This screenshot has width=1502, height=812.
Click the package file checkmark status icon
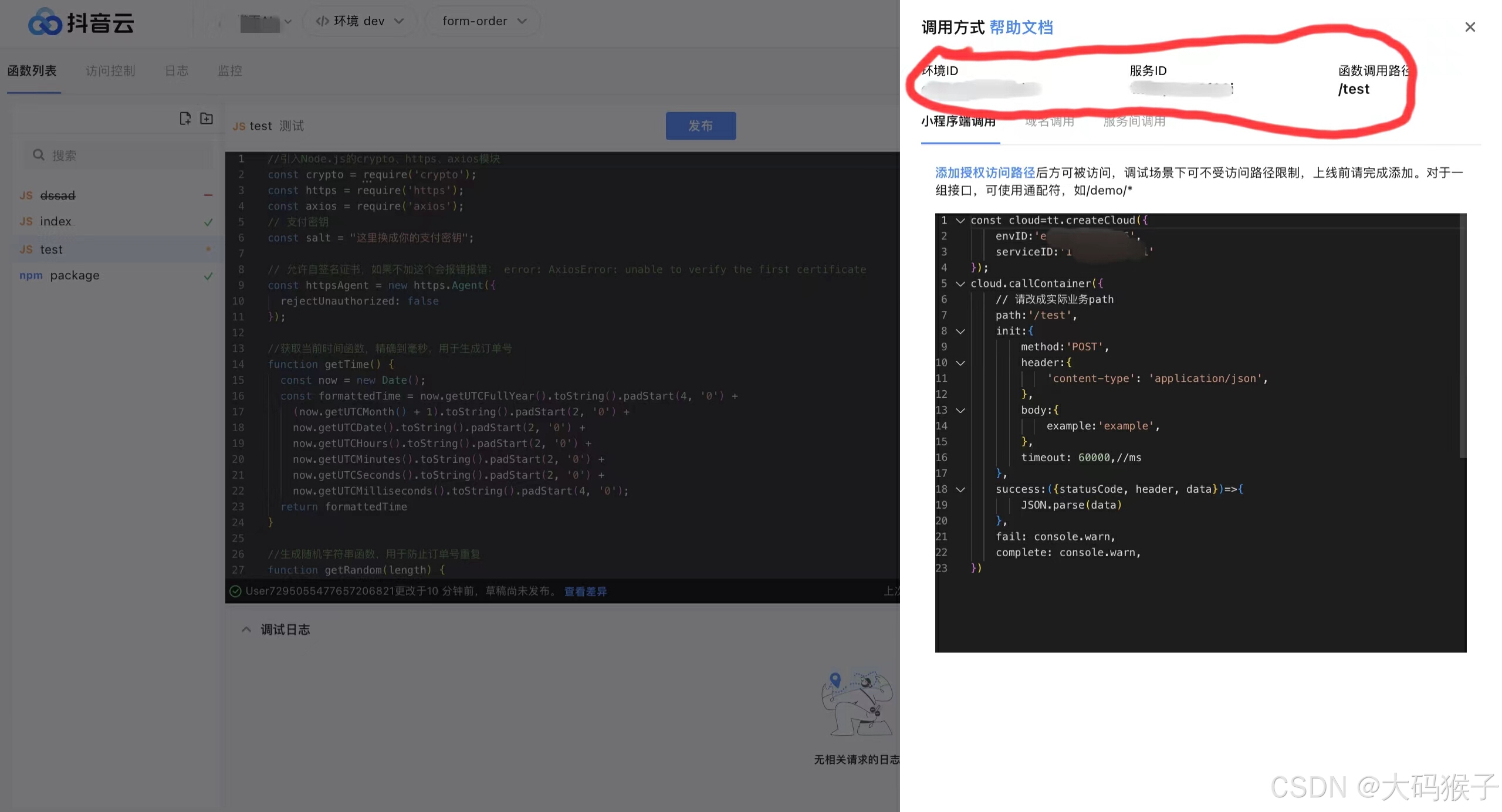pos(208,276)
